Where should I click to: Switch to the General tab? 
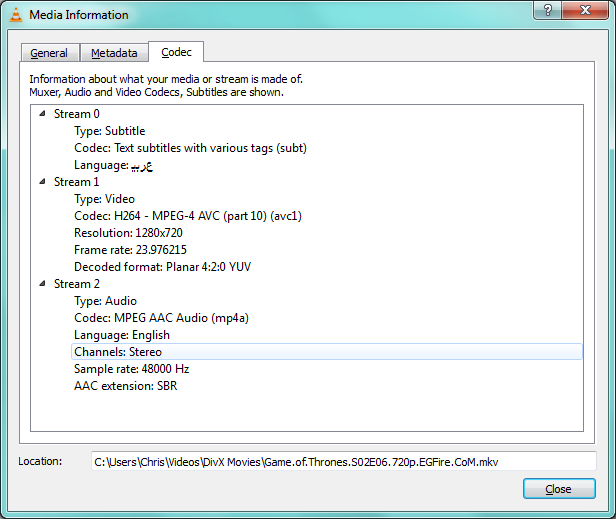coord(49,53)
